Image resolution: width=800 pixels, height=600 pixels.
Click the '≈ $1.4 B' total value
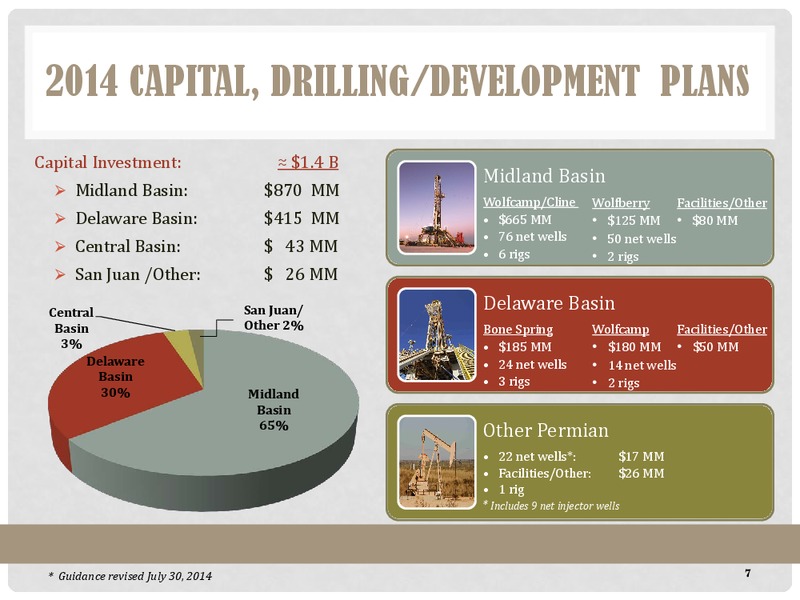pos(308,162)
